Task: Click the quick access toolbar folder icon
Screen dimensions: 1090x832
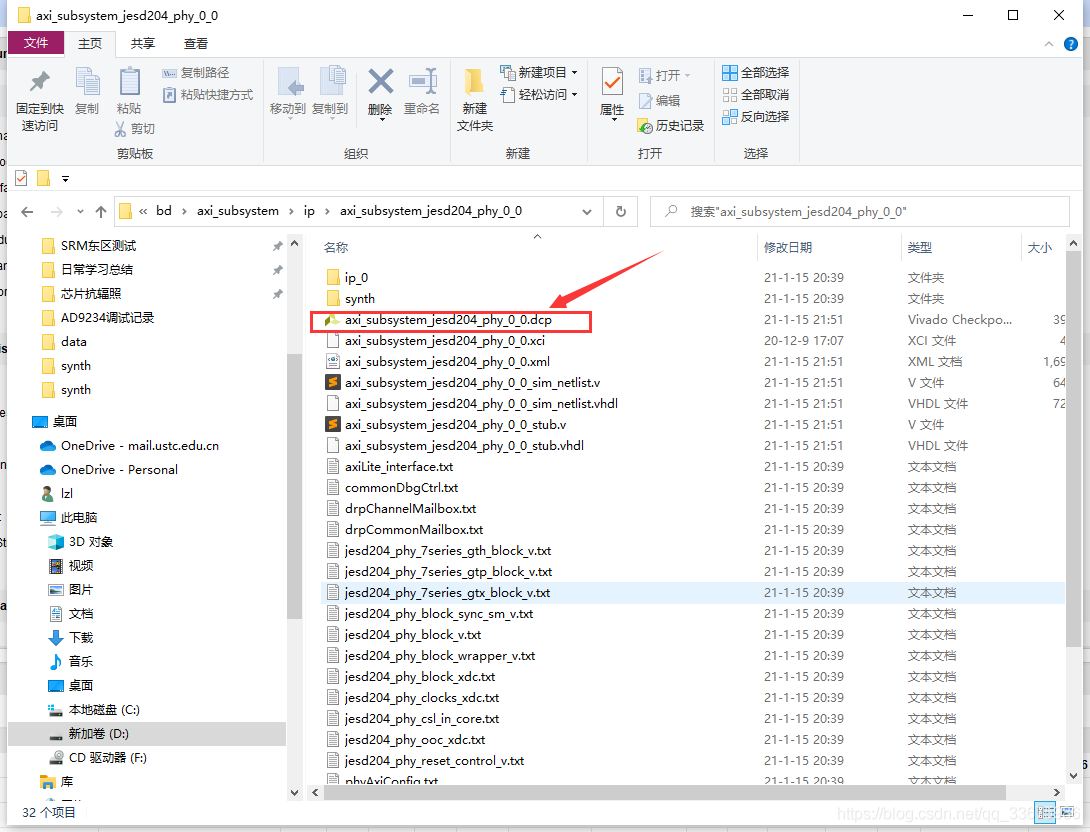Action: click(43, 179)
